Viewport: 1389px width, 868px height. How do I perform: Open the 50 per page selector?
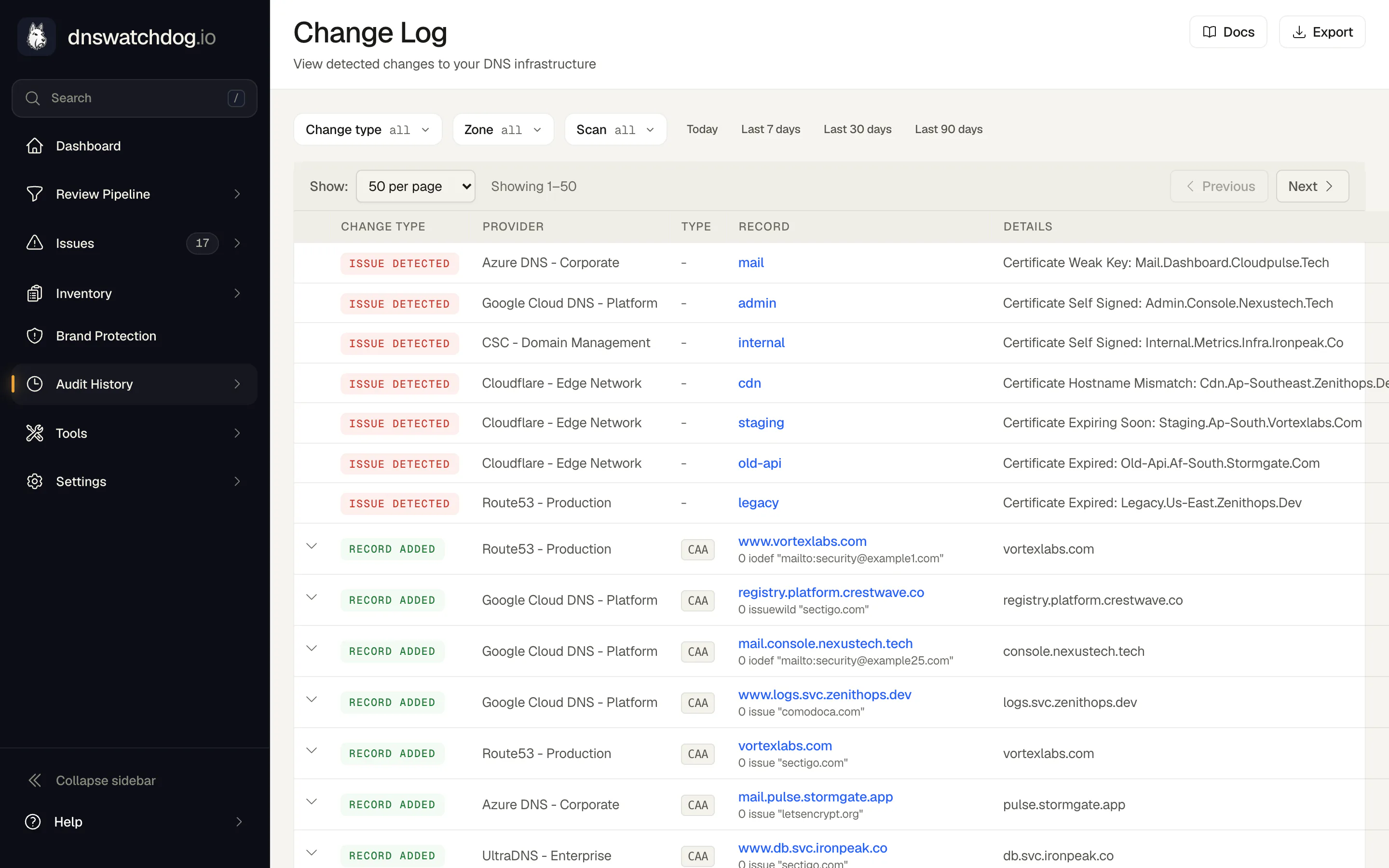coord(416,186)
